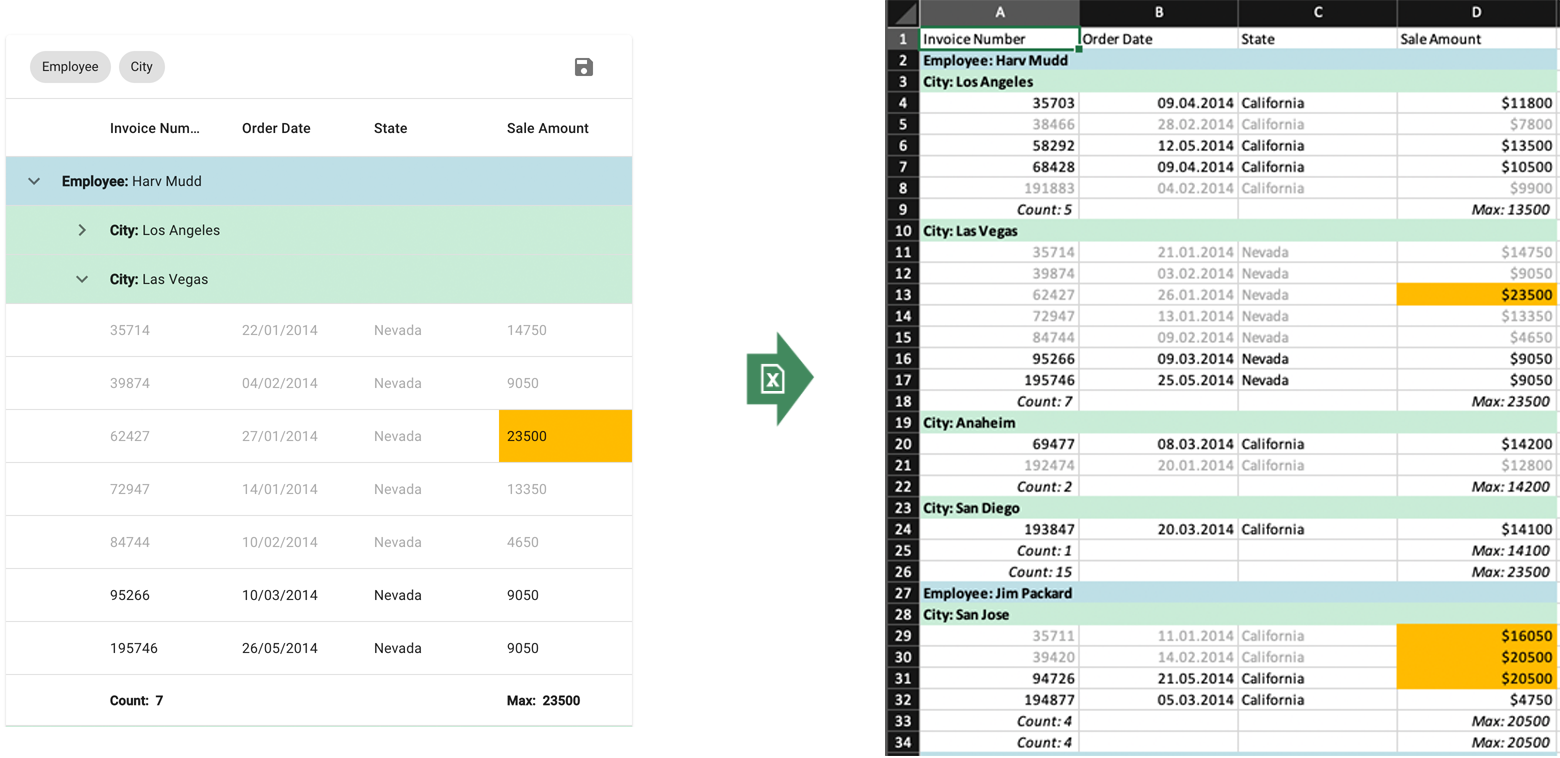Click order date 26/05/2014 in the grid
The width and height of the screenshot is (1560, 758).
280,648
